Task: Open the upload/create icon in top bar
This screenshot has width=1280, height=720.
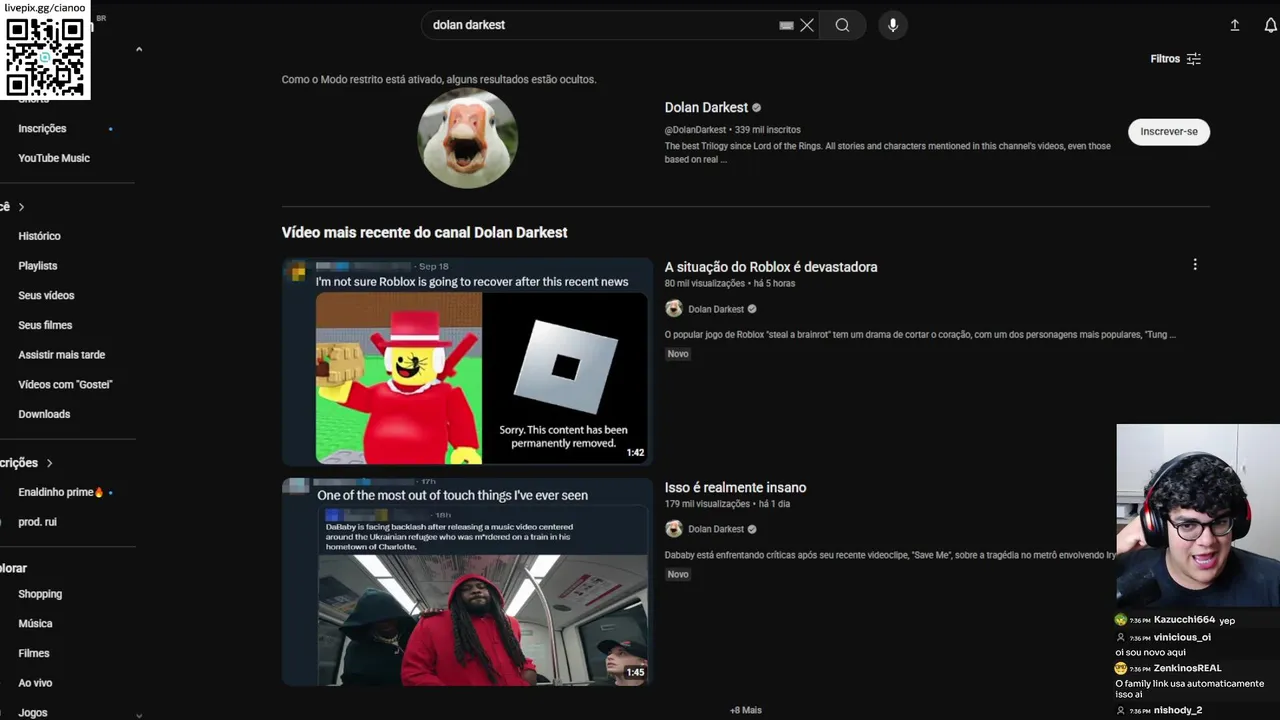Action: point(1235,25)
